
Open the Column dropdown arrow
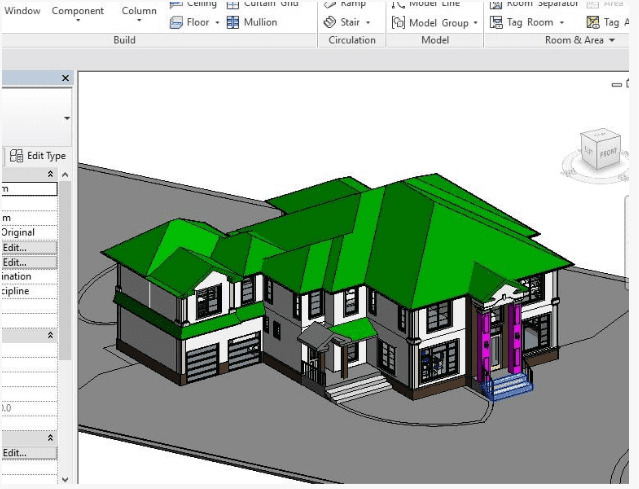pyautogui.click(x=139, y=24)
